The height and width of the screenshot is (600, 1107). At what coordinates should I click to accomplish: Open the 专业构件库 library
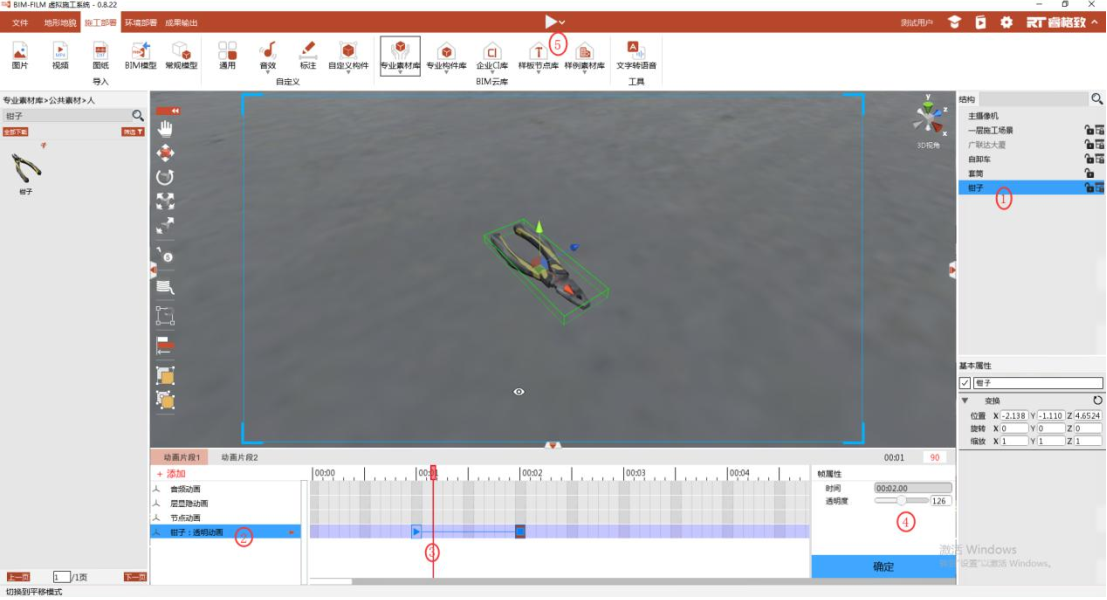coord(446,56)
